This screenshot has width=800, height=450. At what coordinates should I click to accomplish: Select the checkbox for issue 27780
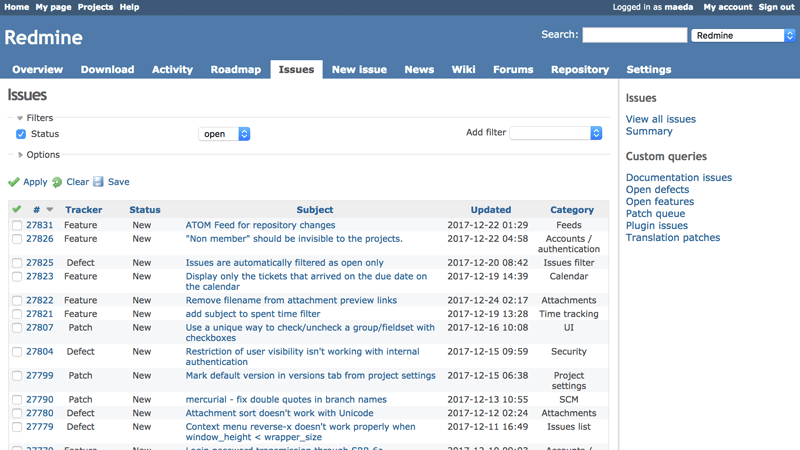click(x=17, y=413)
